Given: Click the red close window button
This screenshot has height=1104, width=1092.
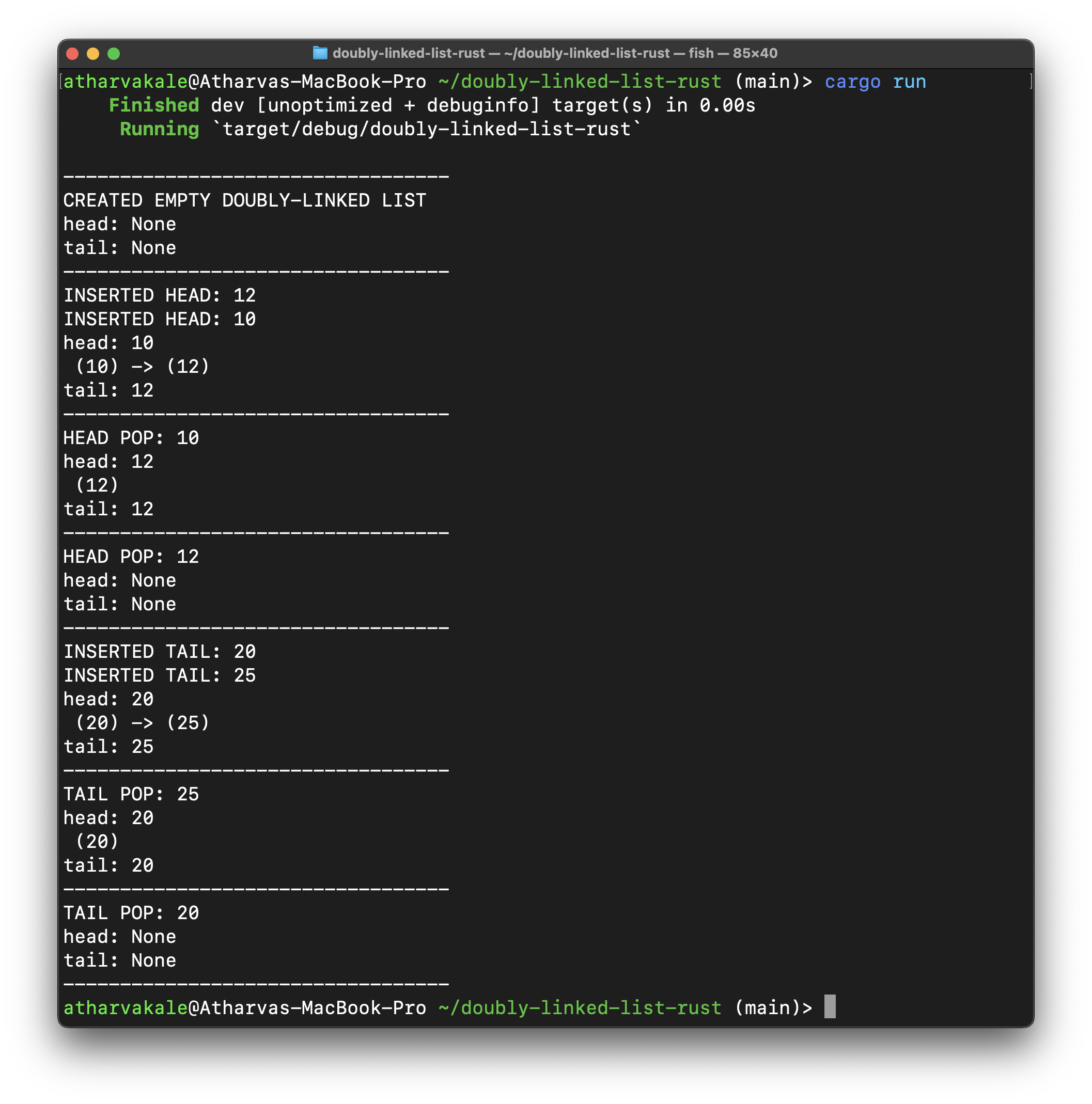Looking at the screenshot, I should tap(72, 54).
